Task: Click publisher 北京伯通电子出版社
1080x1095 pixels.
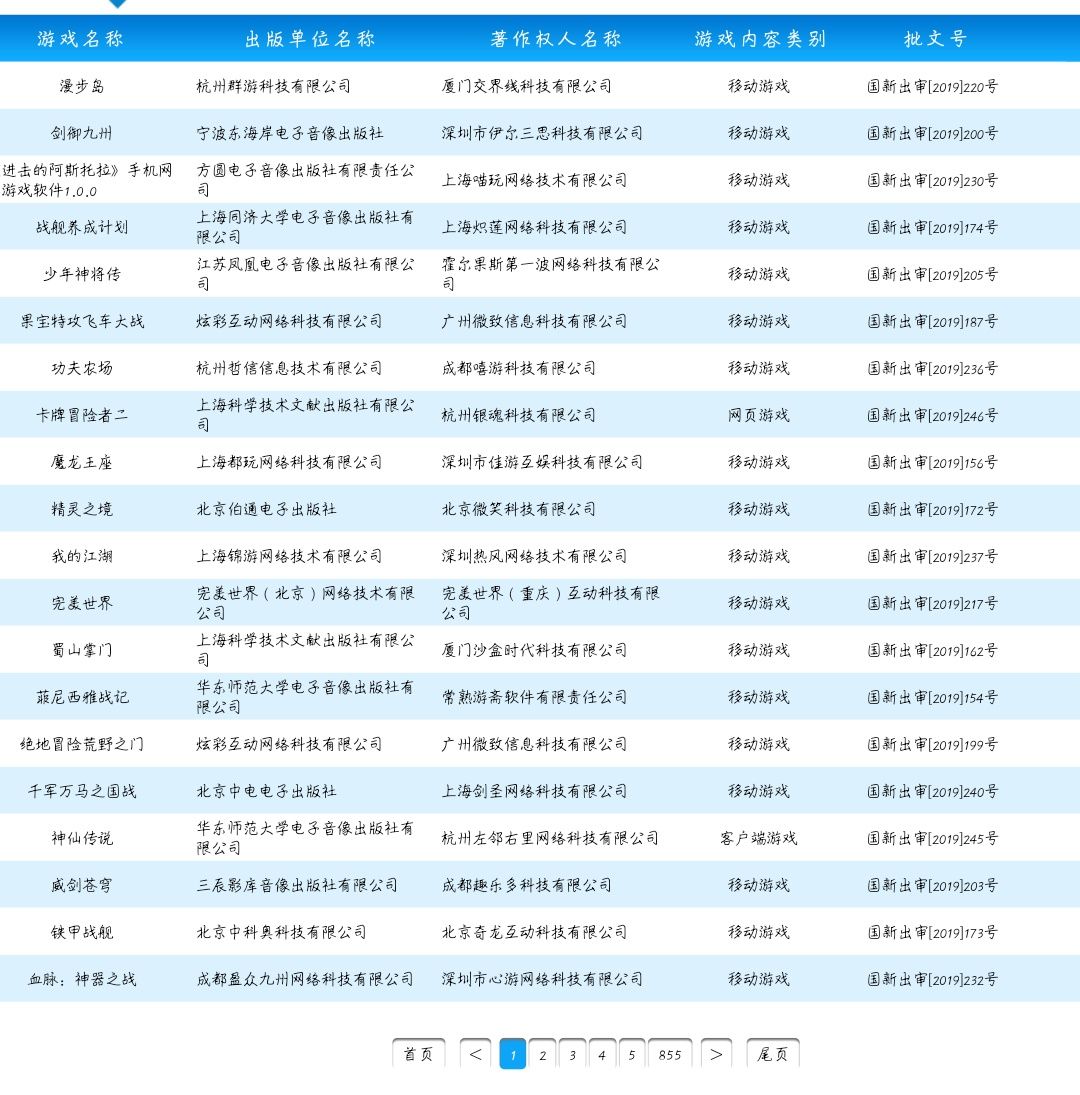Action: 266,509
